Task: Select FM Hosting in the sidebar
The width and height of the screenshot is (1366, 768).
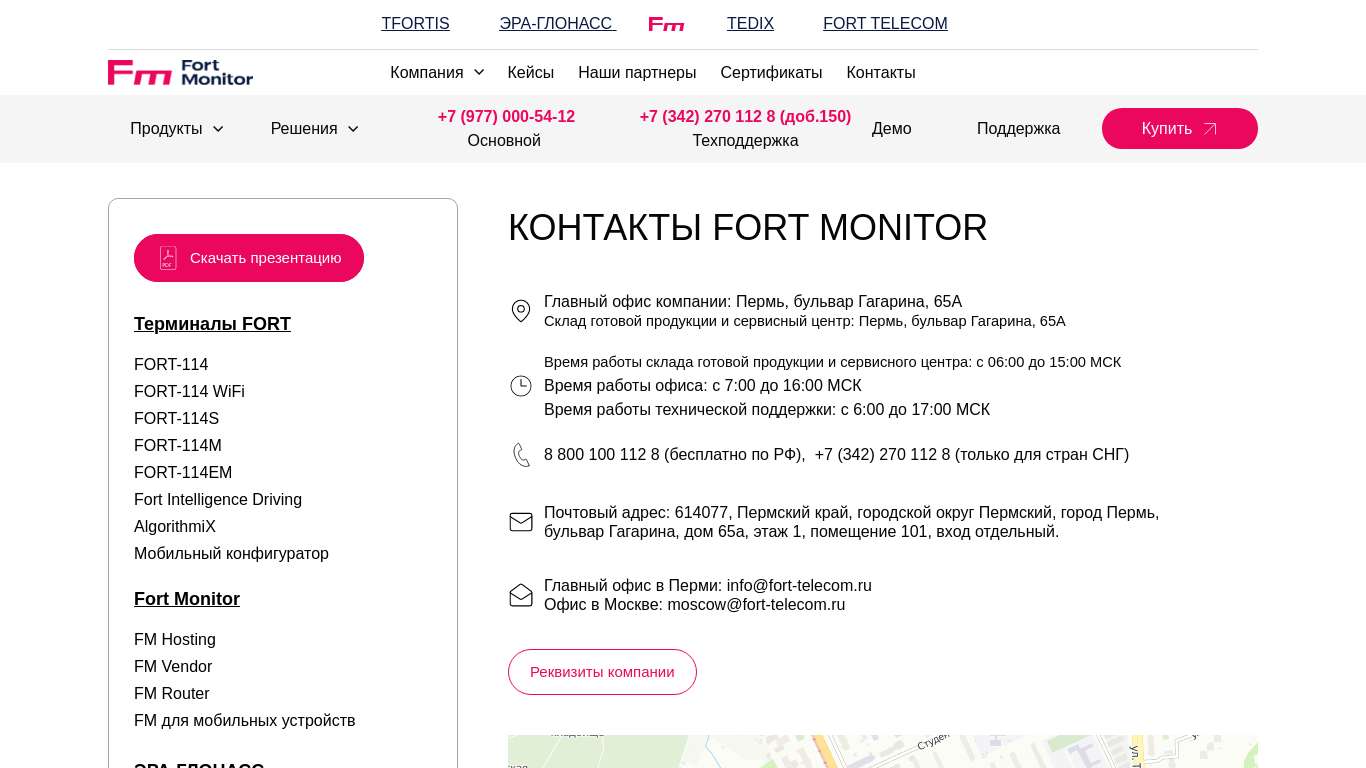Action: pyautogui.click(x=175, y=639)
